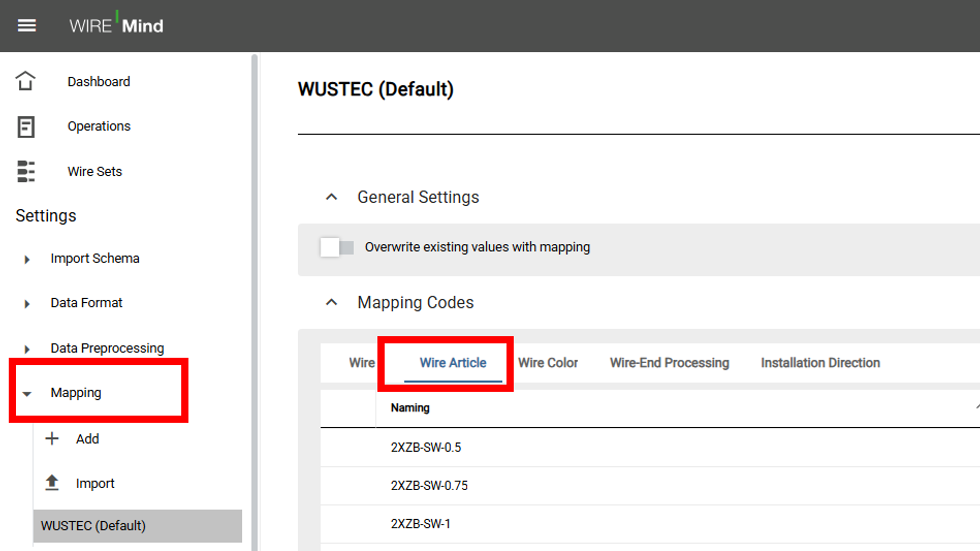
Task: Switch to the Wire Article tab
Action: point(452,363)
